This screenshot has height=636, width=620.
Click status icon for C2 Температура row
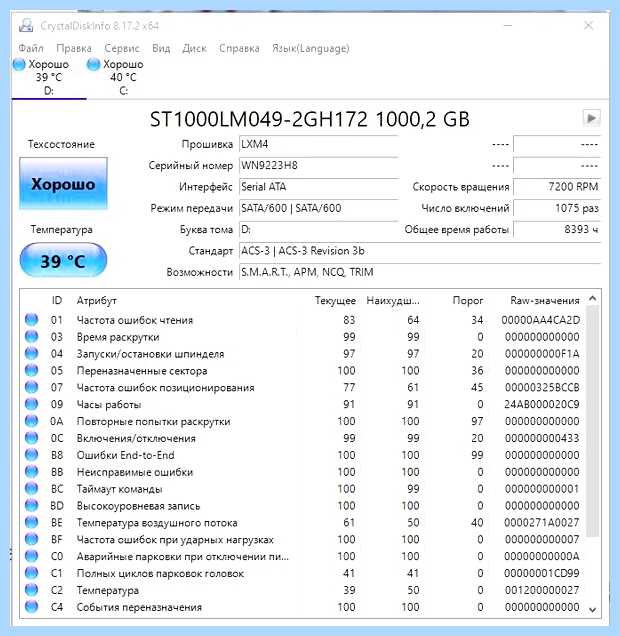point(31,590)
